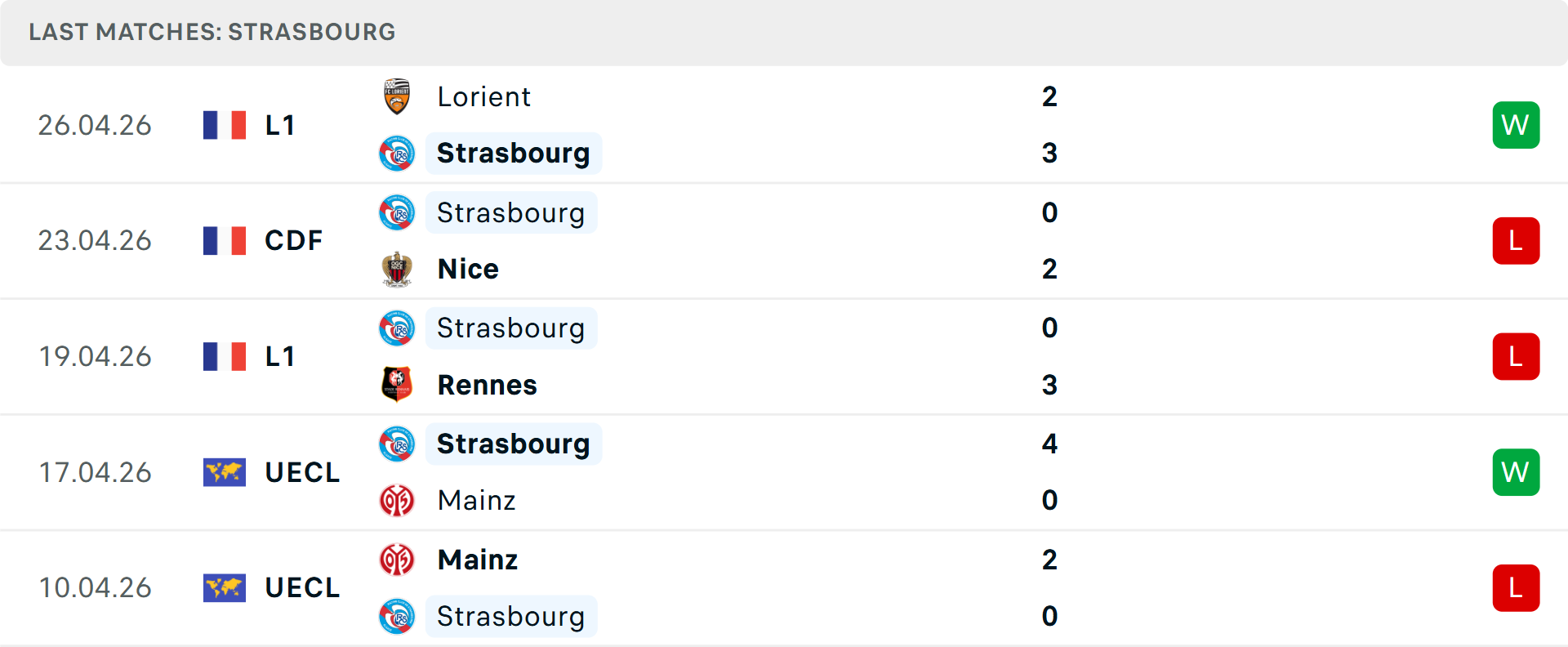Screen dimensions: 1568x647
Task: Toggle the red L badge for the Nice match
Action: (1516, 240)
